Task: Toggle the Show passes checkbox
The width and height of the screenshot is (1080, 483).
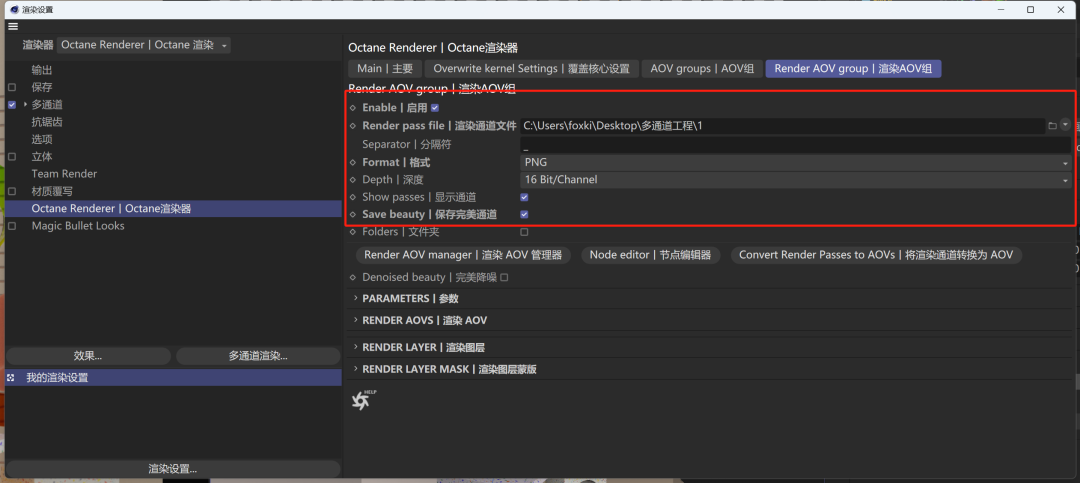Action: (524, 197)
